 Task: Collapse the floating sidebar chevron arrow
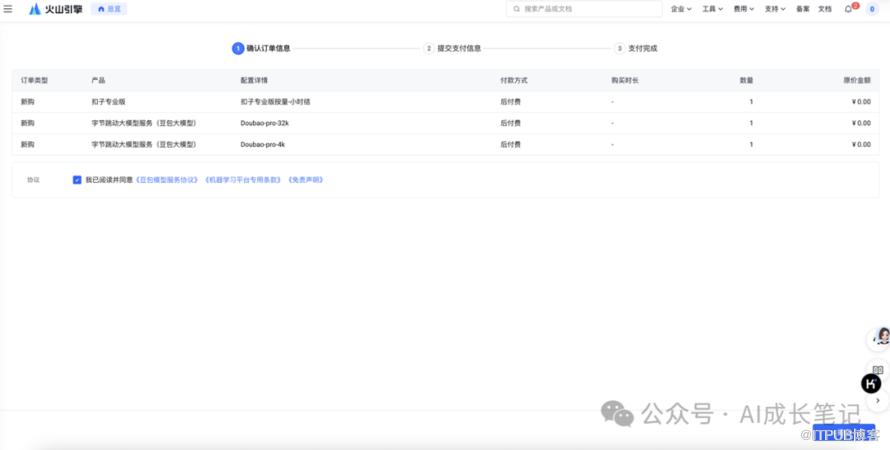[x=878, y=401]
